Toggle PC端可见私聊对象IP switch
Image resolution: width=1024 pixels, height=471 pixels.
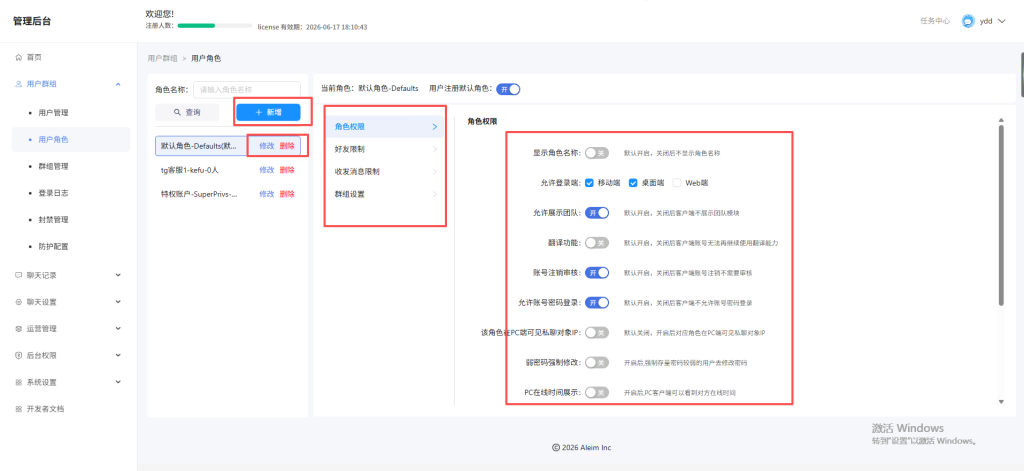[597, 333]
